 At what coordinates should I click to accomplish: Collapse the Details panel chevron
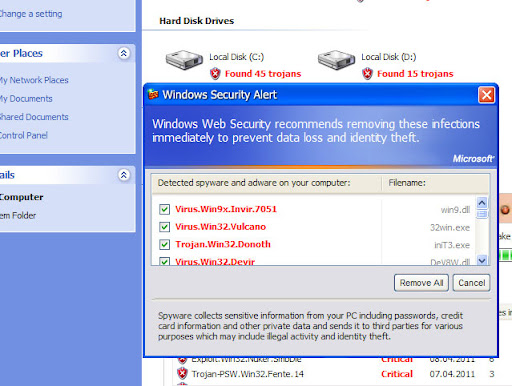coord(124,175)
